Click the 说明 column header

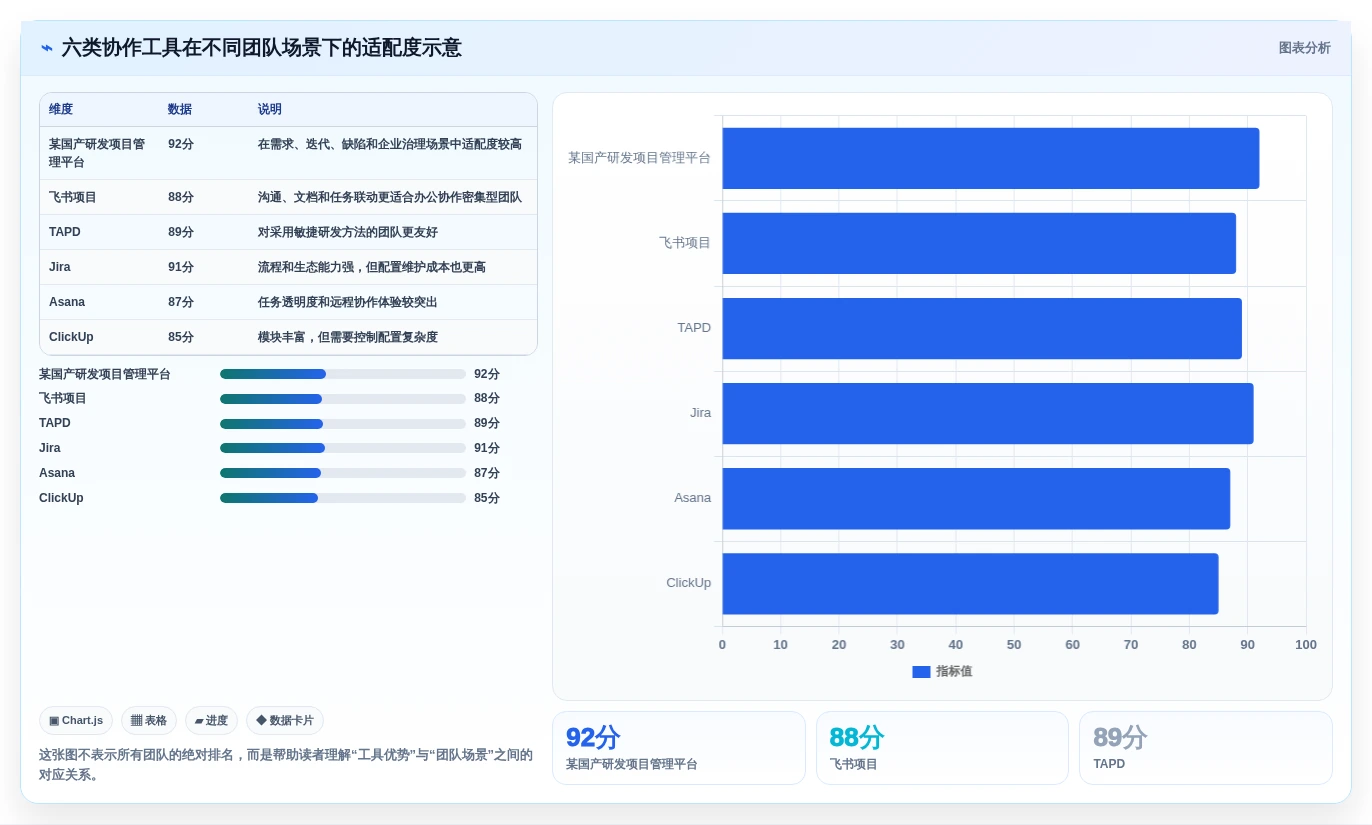click(270, 110)
